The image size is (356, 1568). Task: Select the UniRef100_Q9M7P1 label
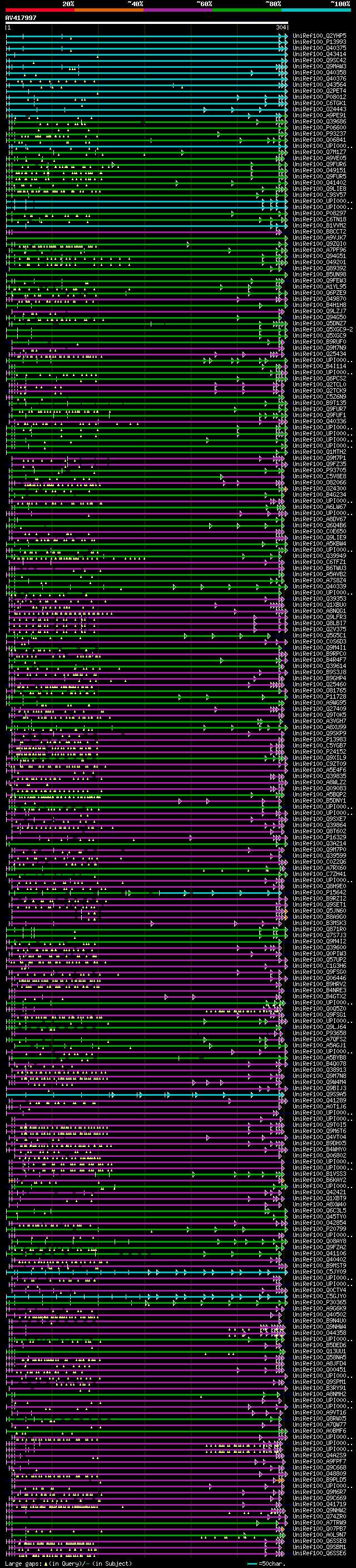[x=319, y=458]
